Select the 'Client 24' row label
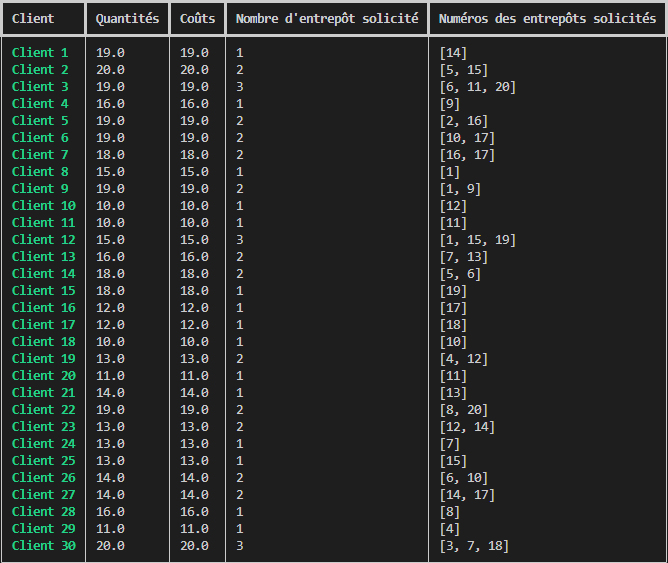The image size is (668, 563). click(43, 444)
